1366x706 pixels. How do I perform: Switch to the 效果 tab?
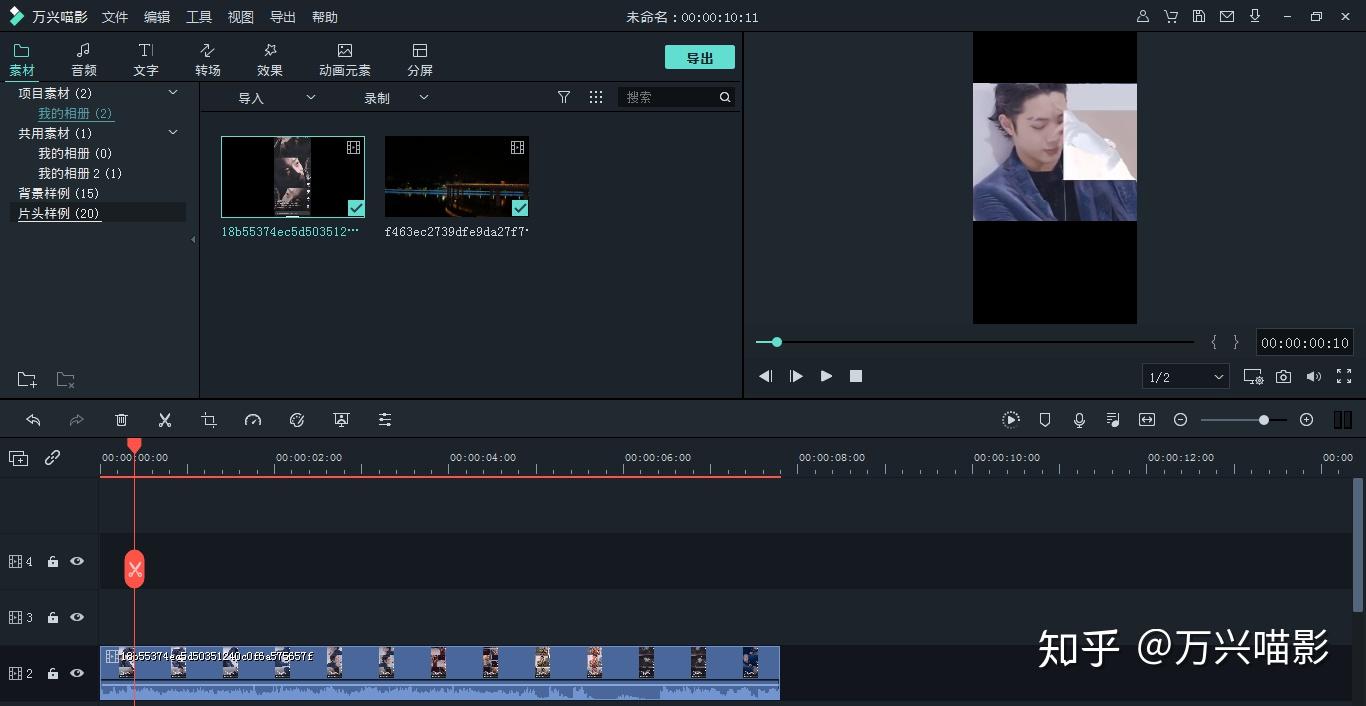[x=270, y=60]
